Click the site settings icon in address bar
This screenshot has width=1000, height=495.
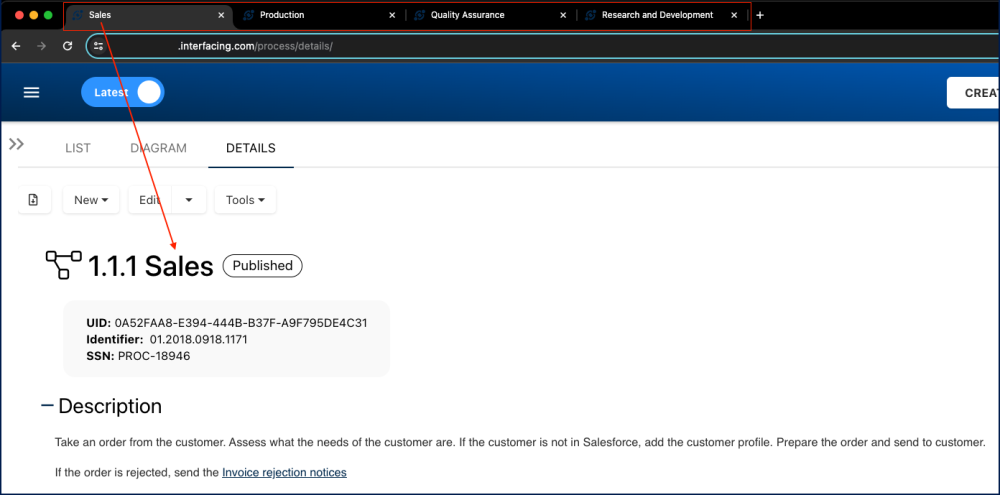pyautogui.click(x=98, y=46)
